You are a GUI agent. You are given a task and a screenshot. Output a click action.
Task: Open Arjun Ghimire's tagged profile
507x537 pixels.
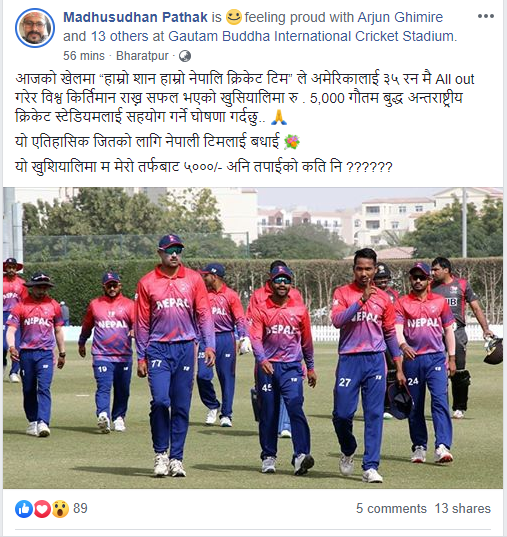tap(400, 17)
